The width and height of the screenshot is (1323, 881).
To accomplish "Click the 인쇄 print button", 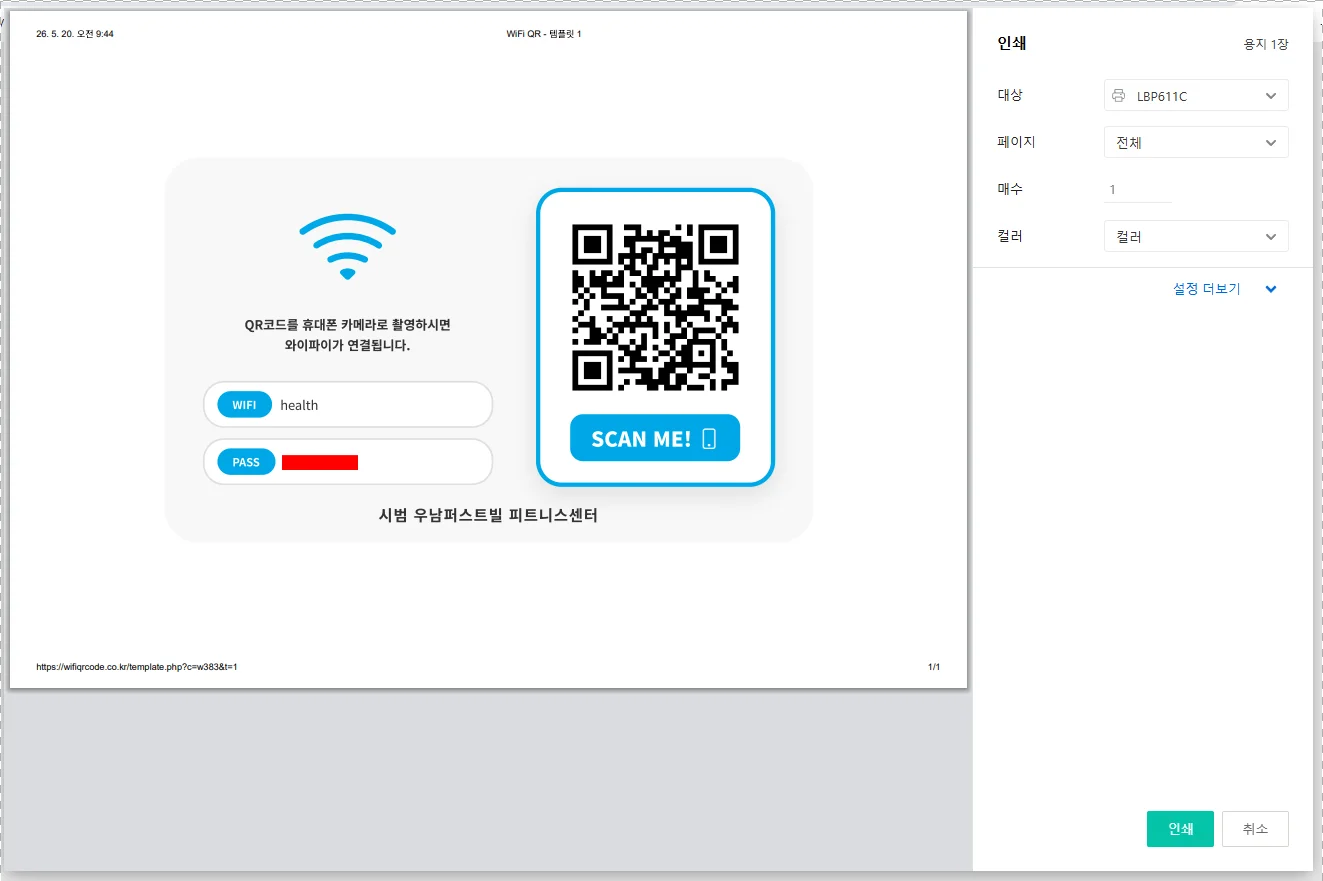I will tap(1180, 829).
